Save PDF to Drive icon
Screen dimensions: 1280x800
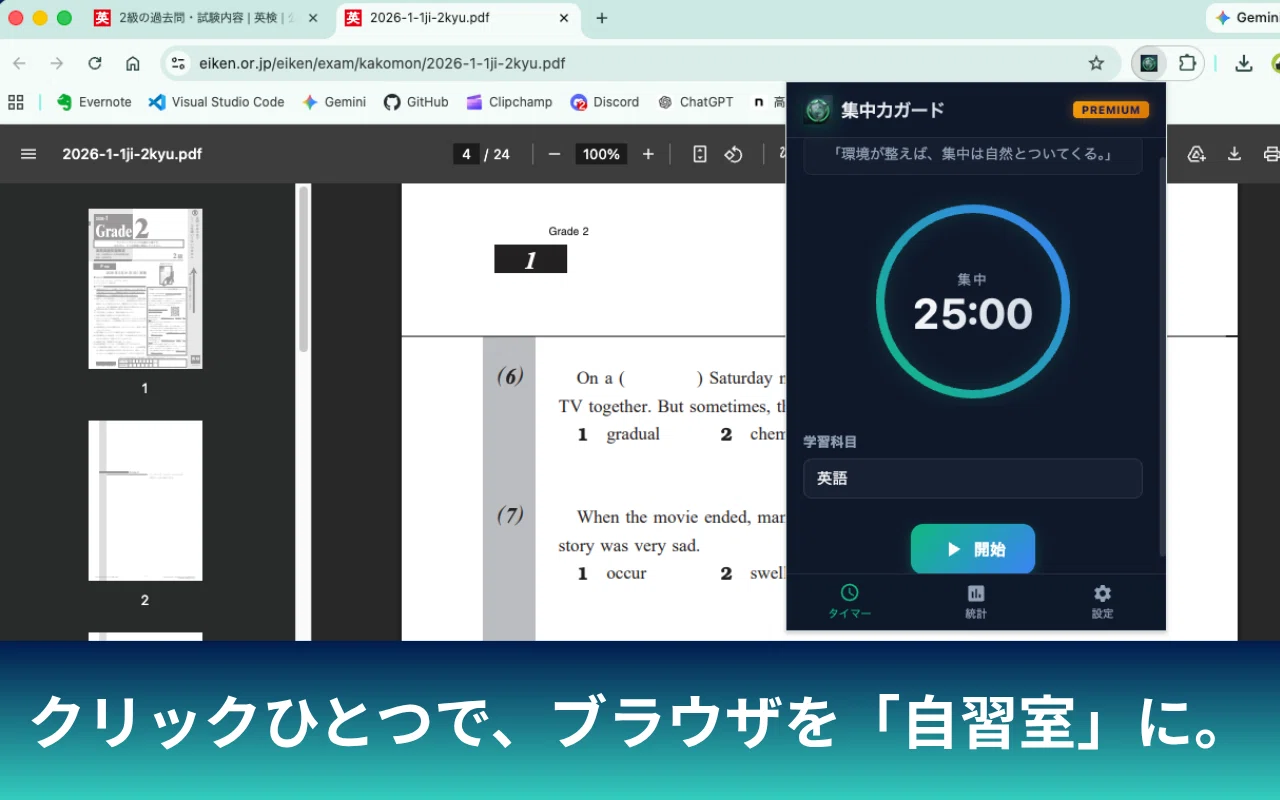coord(1196,154)
